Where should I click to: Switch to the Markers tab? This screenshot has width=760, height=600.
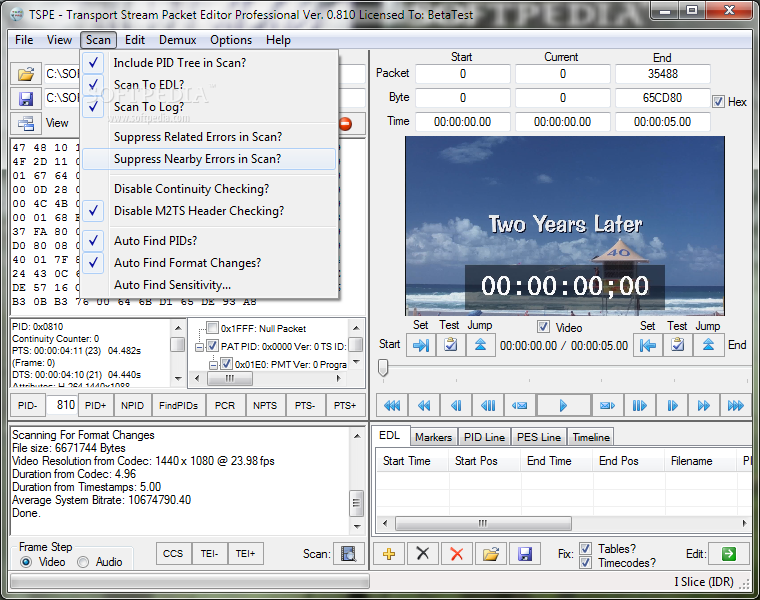coord(433,437)
